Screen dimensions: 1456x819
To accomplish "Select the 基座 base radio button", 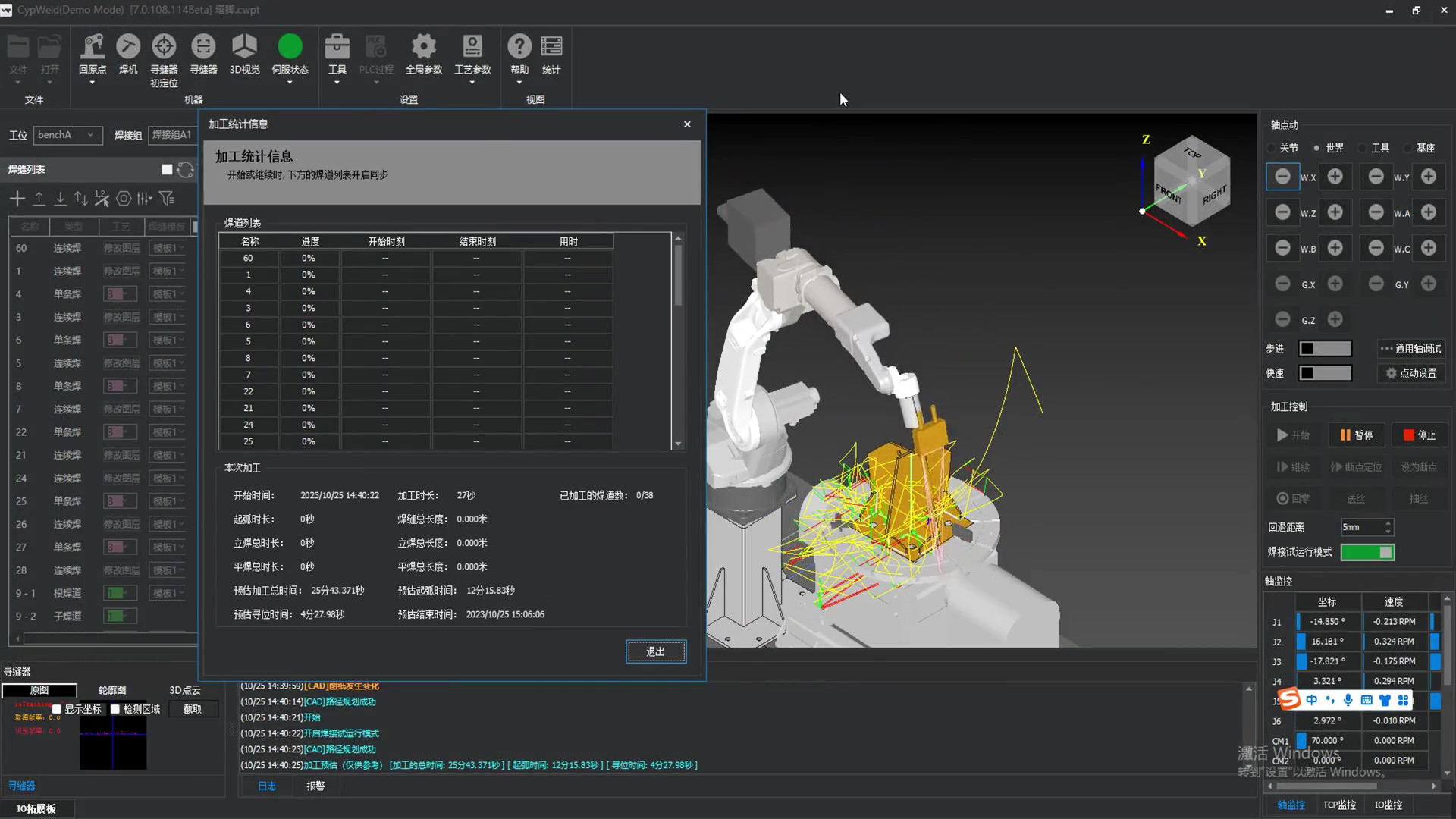I will [x=1408, y=148].
